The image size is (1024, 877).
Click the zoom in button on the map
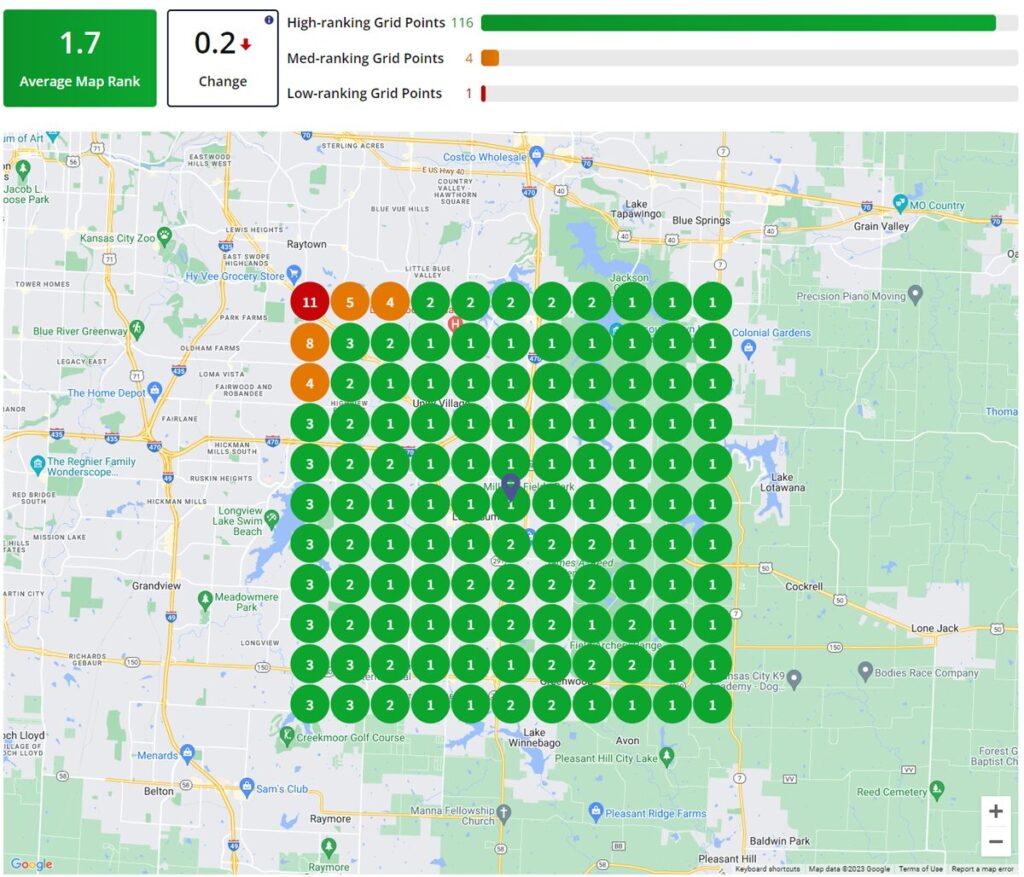coord(996,811)
